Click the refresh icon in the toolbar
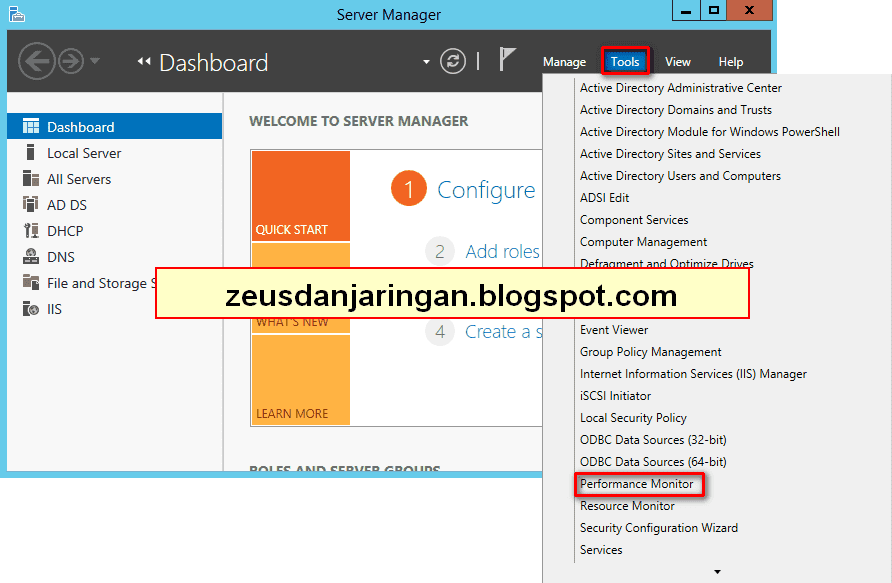 point(452,61)
